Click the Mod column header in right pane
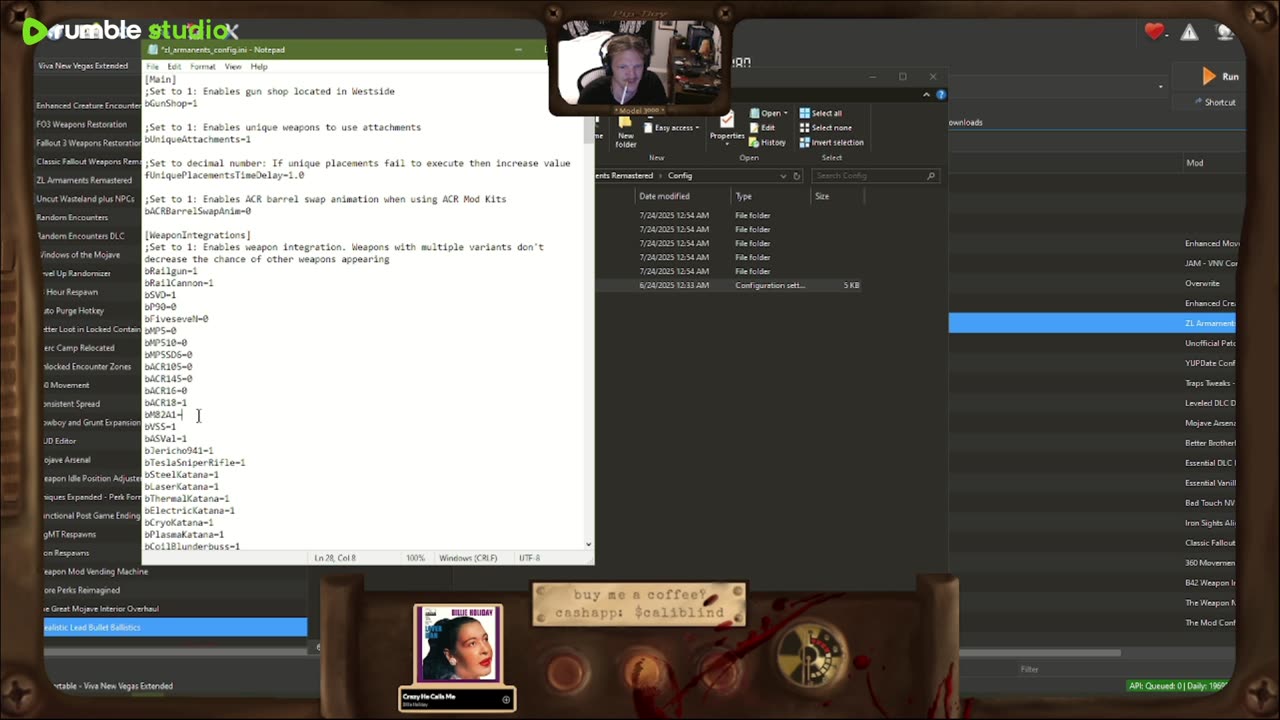 (1194, 163)
